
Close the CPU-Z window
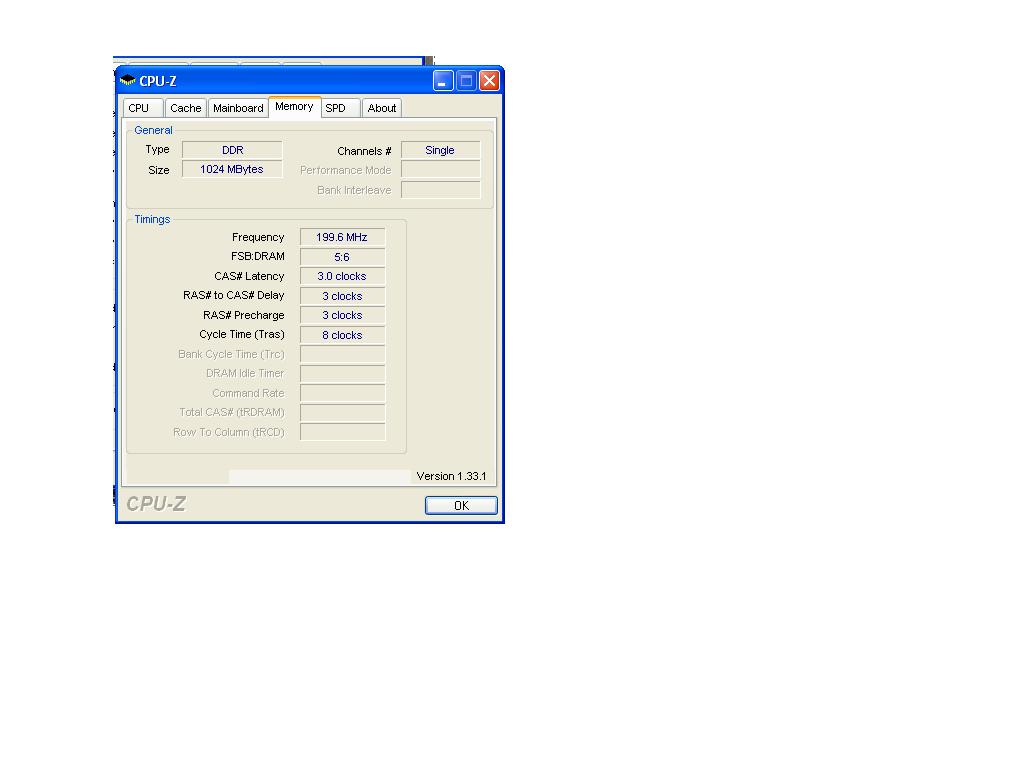pyautogui.click(x=489, y=81)
